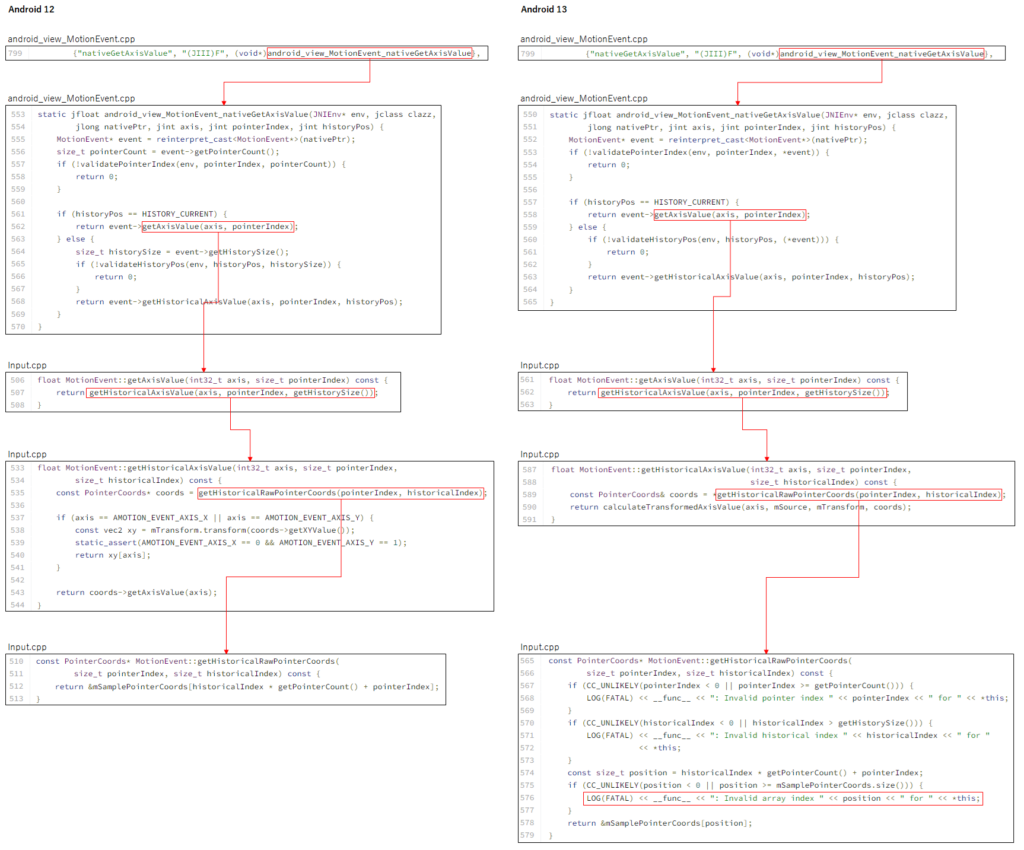Click "const vec2 xy = mTransform.transform" line

tap(215, 530)
